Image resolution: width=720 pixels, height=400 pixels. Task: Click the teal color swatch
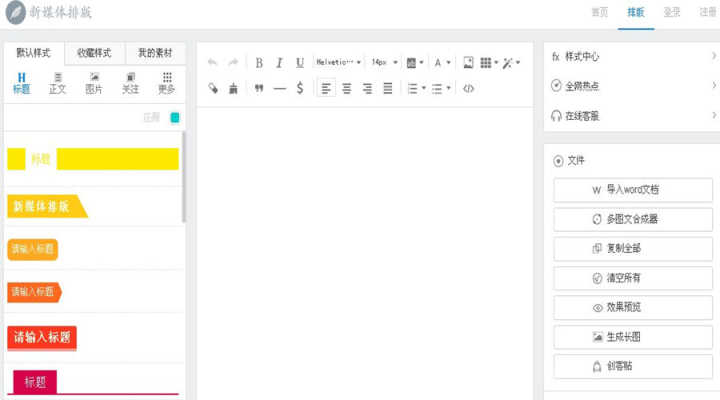point(175,118)
